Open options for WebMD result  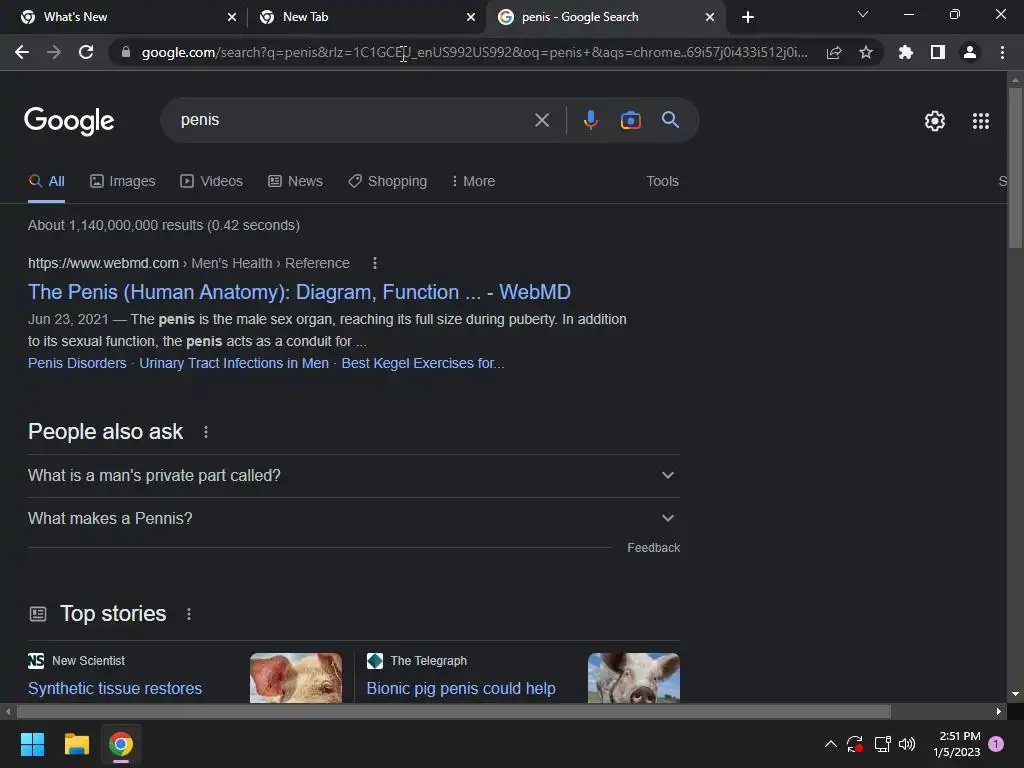pyautogui.click(x=374, y=263)
